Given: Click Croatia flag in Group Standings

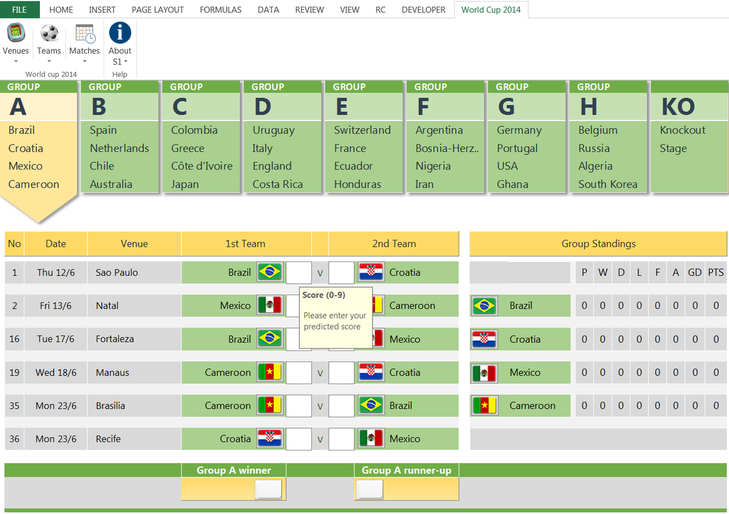Looking at the screenshot, I should coord(484,339).
